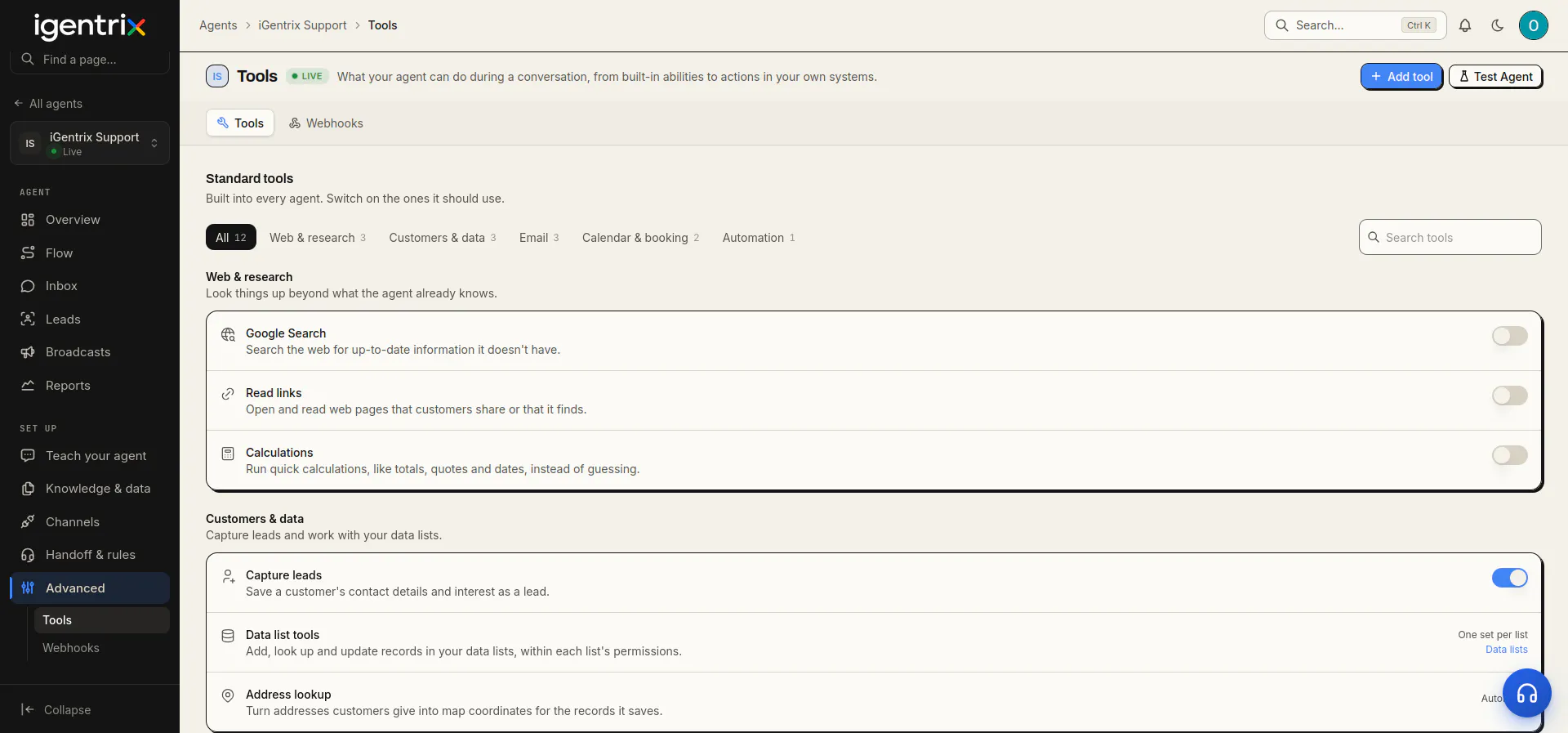Click the Inbox sidebar icon
This screenshot has height=733, width=1568.
(x=28, y=286)
